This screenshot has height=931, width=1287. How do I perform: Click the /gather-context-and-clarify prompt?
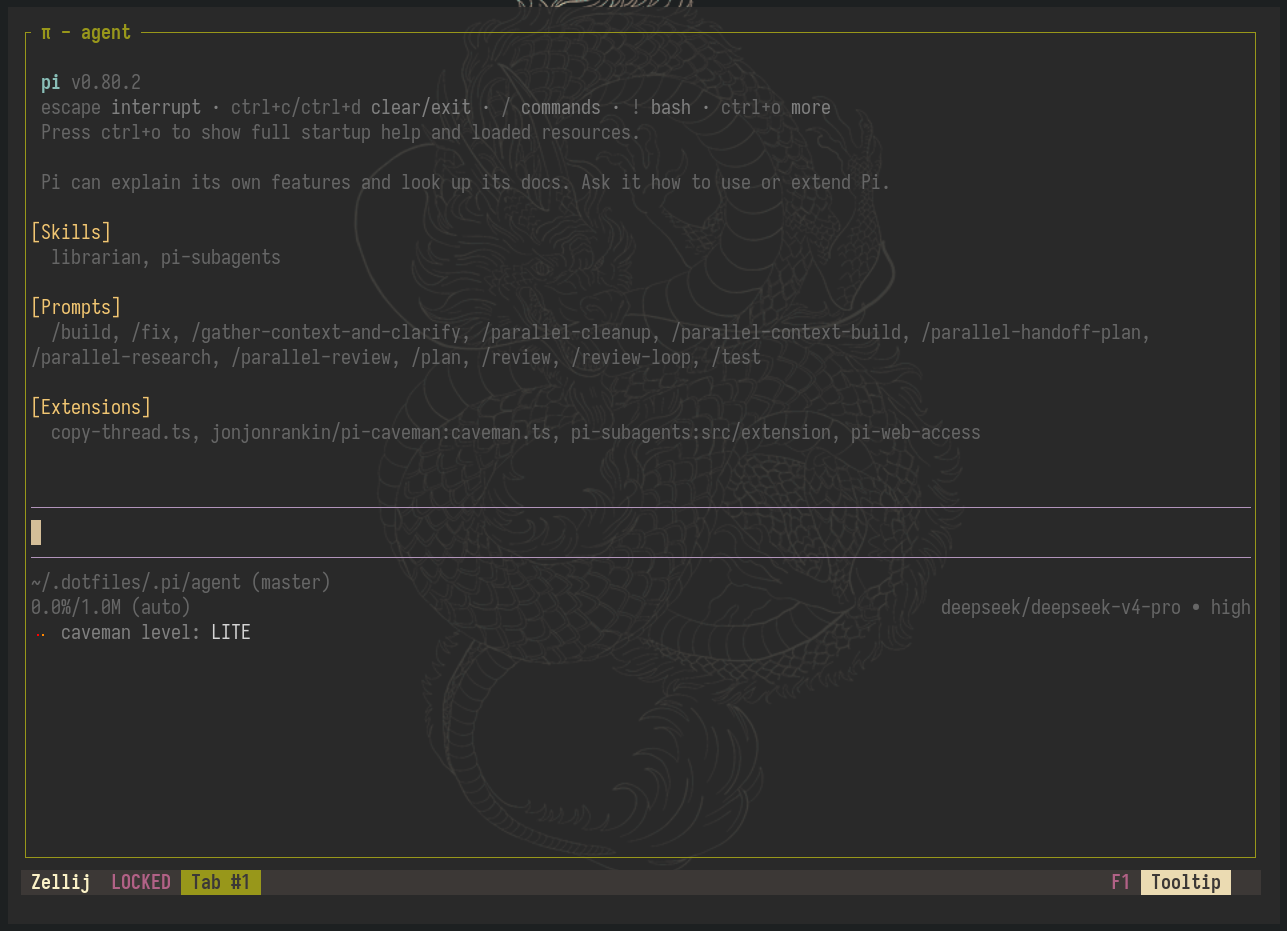(326, 332)
